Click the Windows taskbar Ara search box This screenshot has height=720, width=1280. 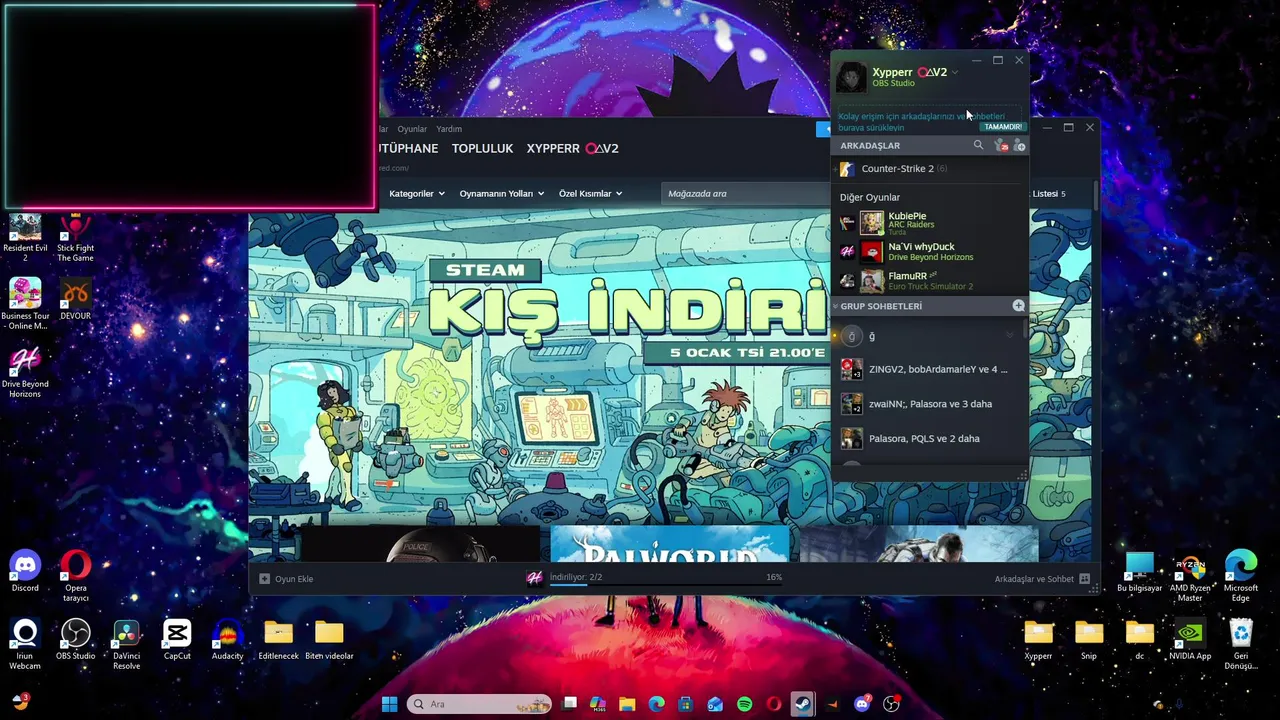[x=479, y=704]
